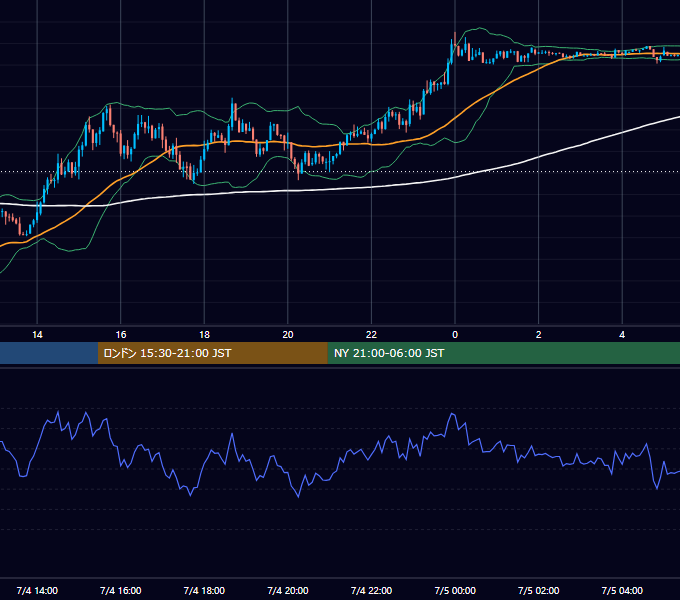Click the oscillator peak near 7/5 00:00
Viewport: 680px width, 600px height.
tap(452, 414)
